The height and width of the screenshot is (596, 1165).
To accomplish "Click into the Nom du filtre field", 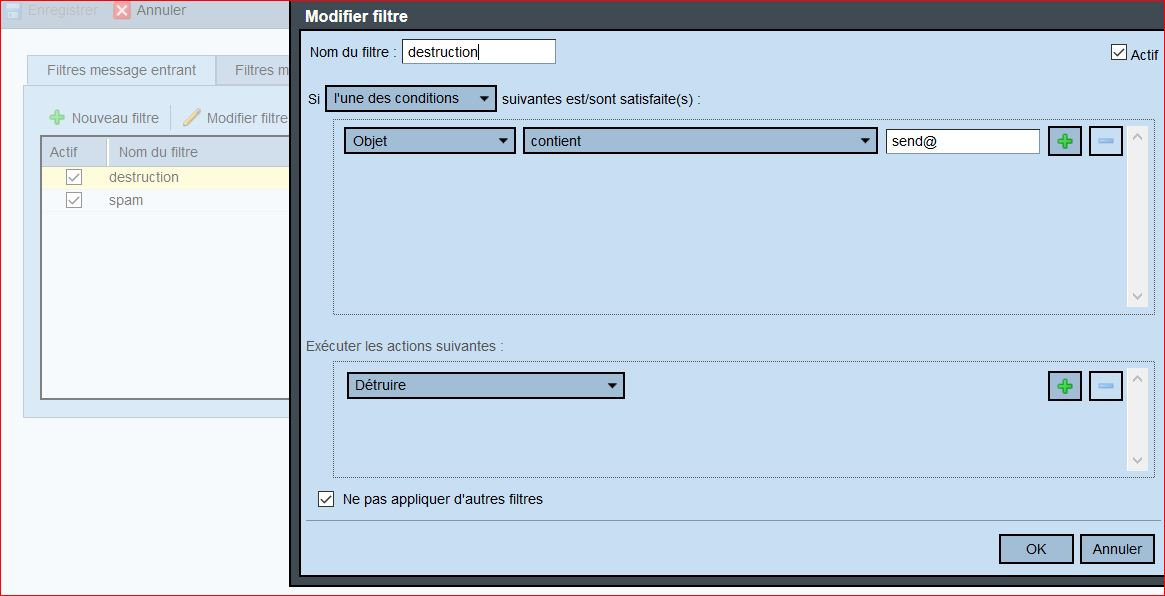I will click(478, 52).
